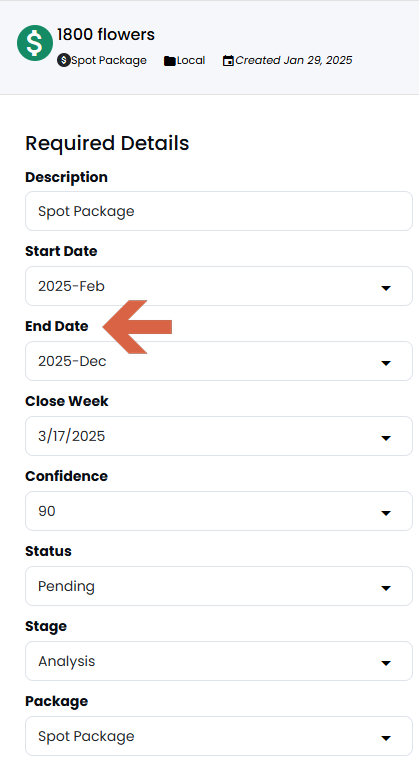Click the 1800 flowers title
This screenshot has height=771, width=419.
[106, 34]
